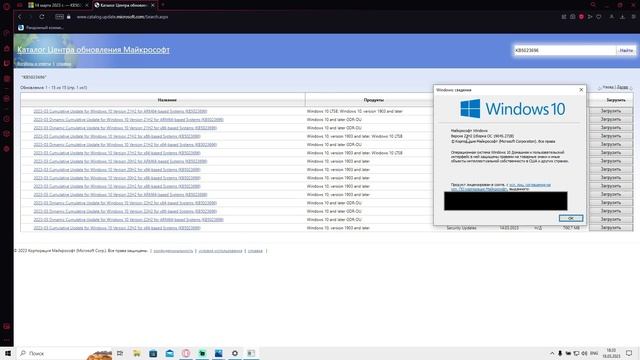Open the three-dots sidebar setup at the bottom
The width and height of the screenshot is (640, 360).
click(7, 340)
